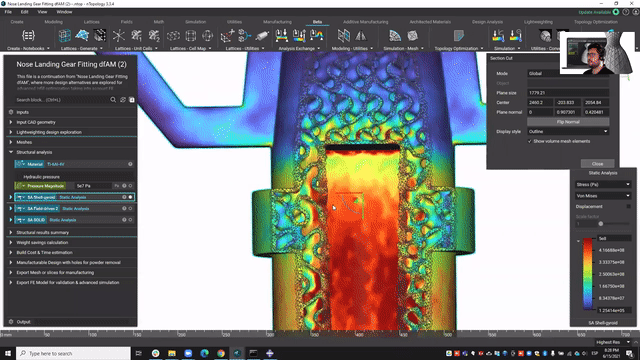Select the Simulation Mesh quarter-disc icon
640x360 pixels.
pos(395,36)
